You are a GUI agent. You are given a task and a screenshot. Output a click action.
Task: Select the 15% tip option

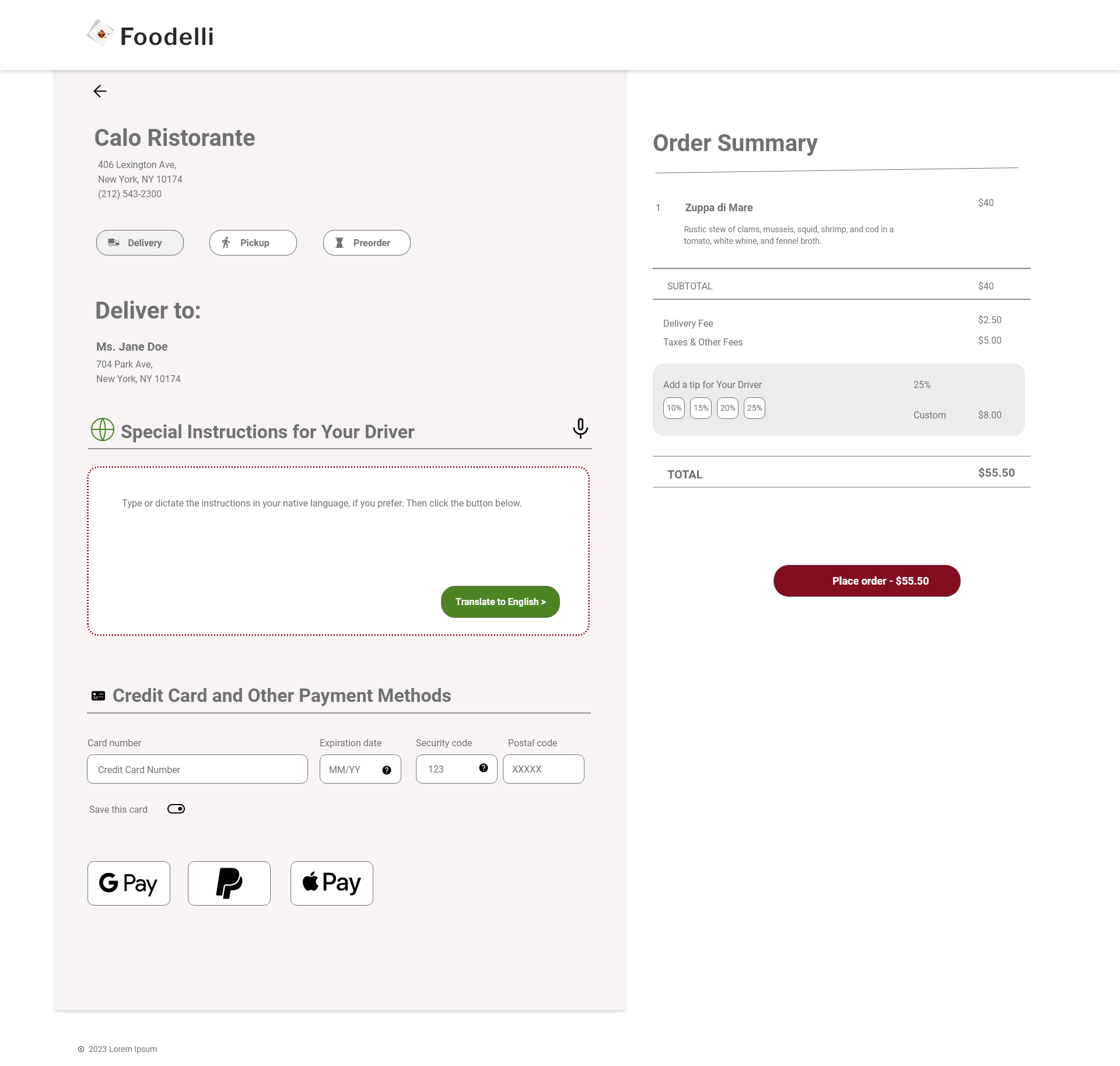(x=701, y=408)
